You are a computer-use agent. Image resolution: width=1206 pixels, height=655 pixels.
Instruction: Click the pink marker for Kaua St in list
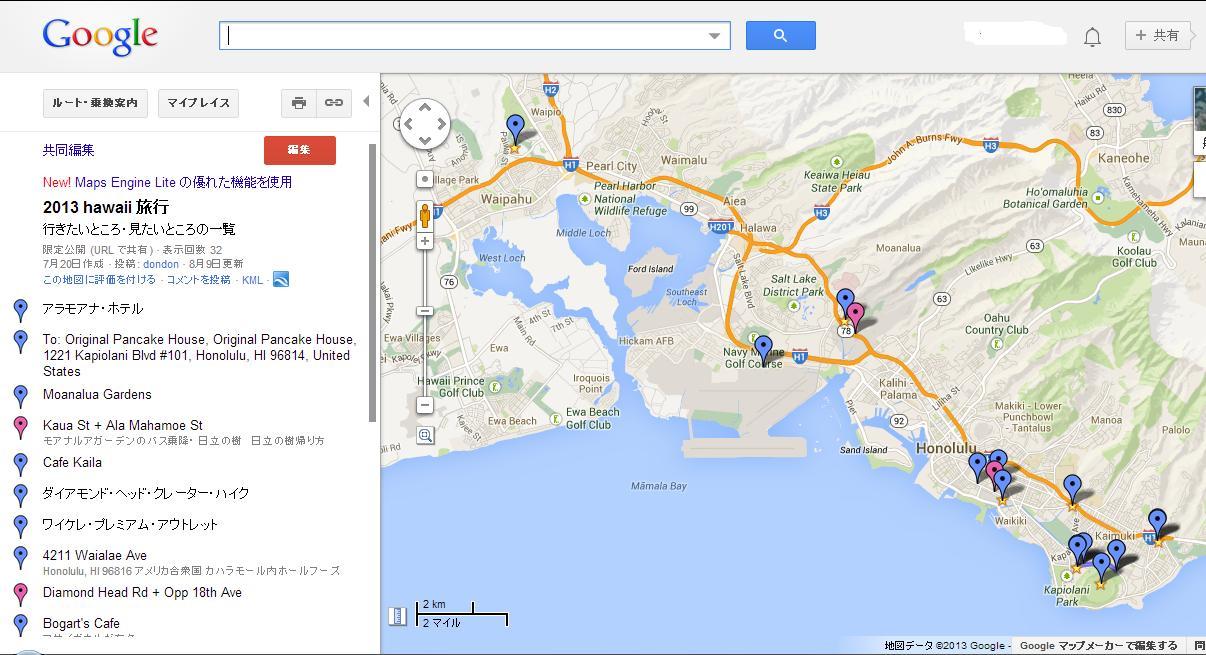coord(21,427)
